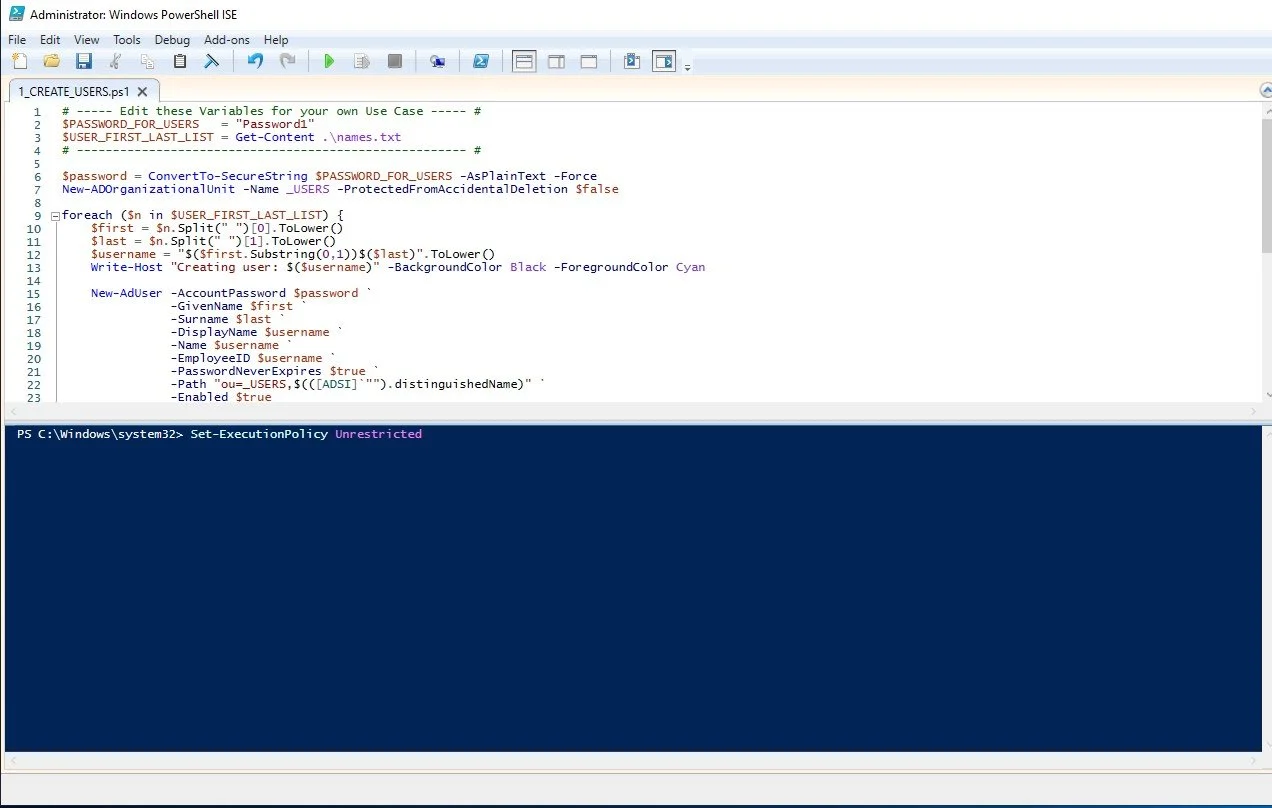The width and height of the screenshot is (1272, 808).
Task: Click the Cut scissors icon
Action: (116, 62)
